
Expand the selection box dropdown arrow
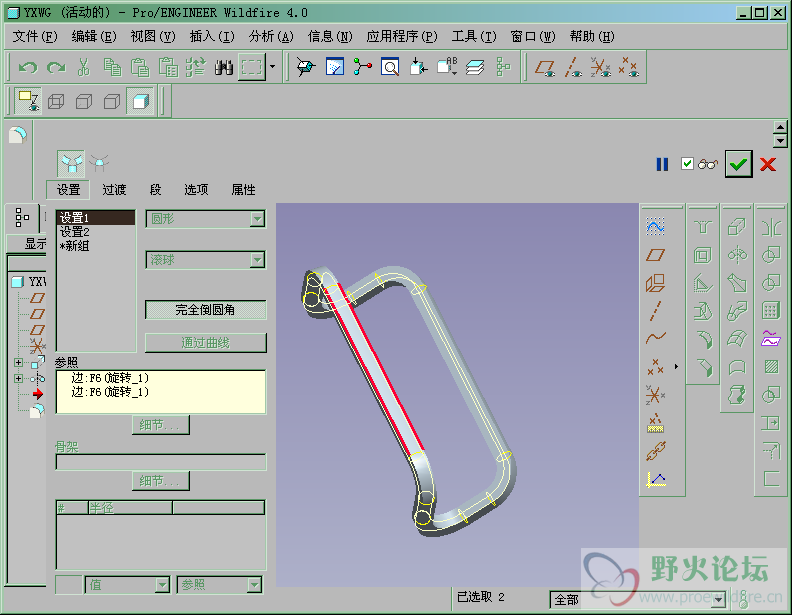(273, 66)
